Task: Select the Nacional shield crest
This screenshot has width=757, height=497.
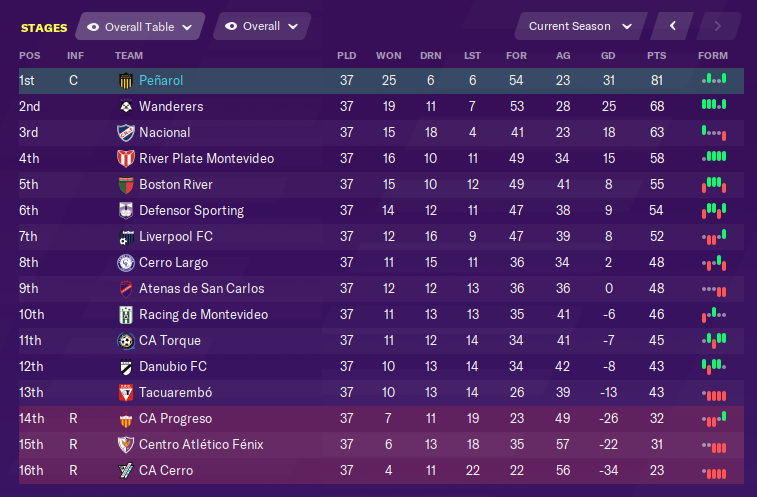Action: [126, 133]
